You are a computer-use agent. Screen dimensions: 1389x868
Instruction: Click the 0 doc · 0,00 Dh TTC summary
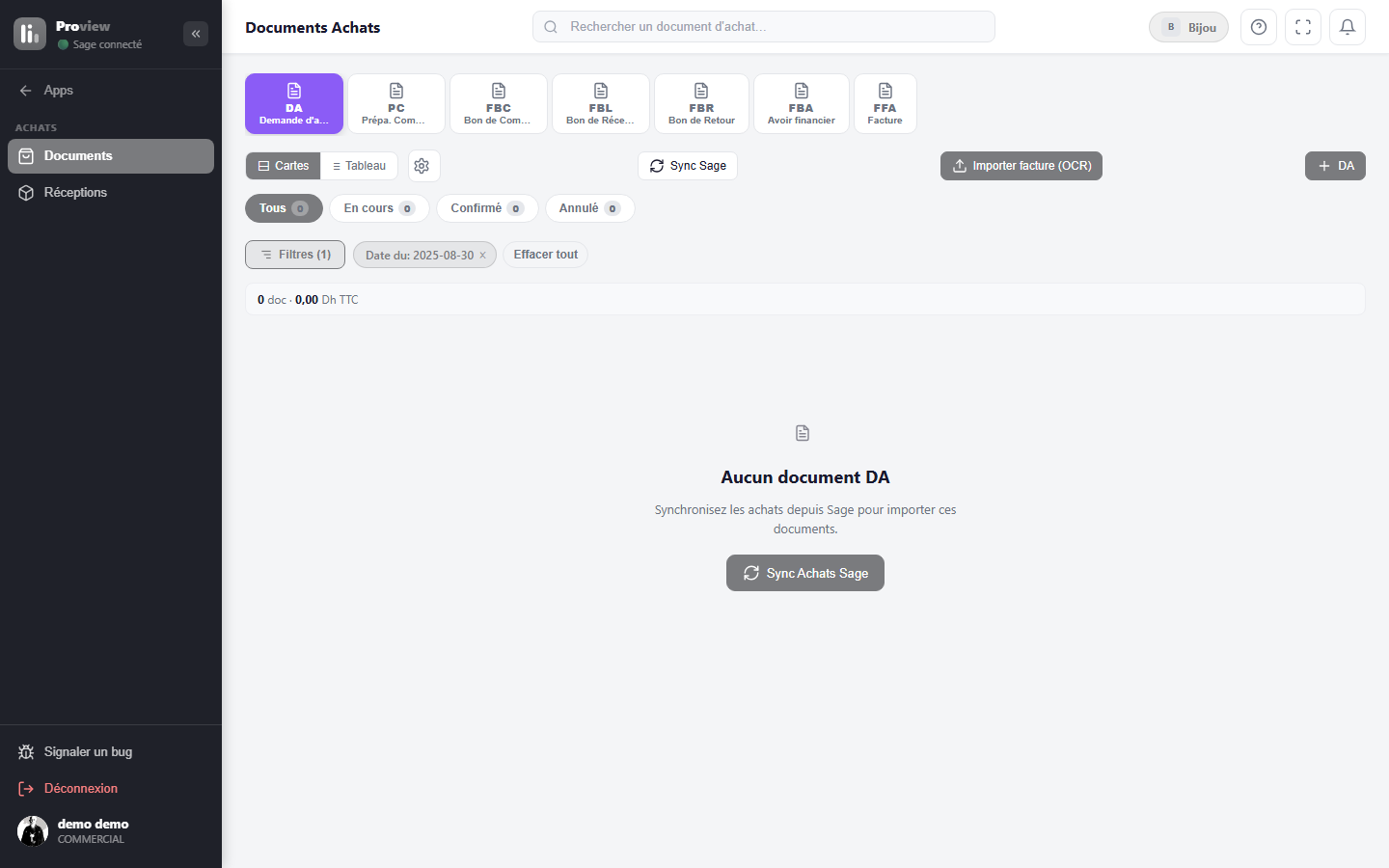point(308,300)
